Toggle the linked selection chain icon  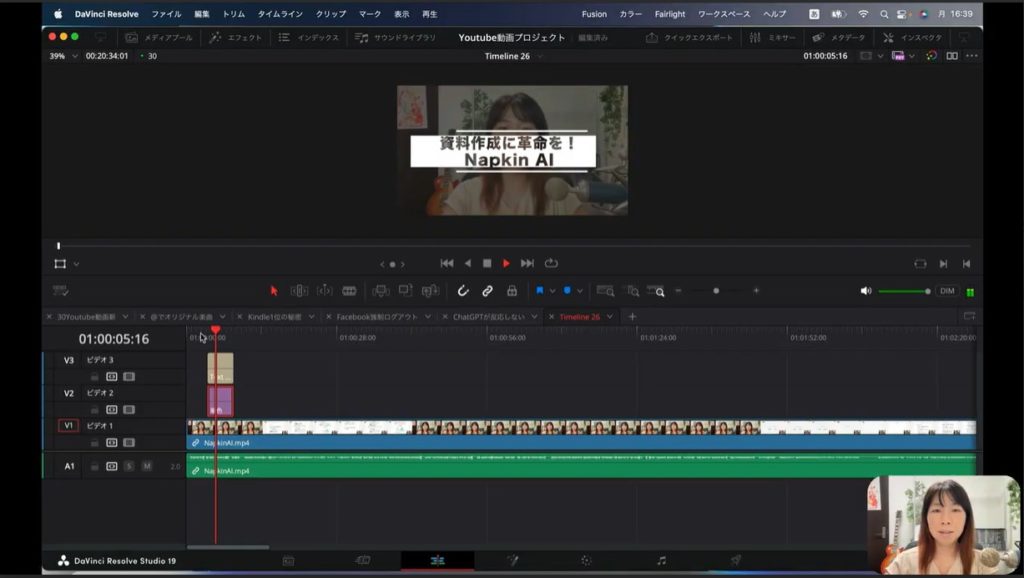coord(487,291)
